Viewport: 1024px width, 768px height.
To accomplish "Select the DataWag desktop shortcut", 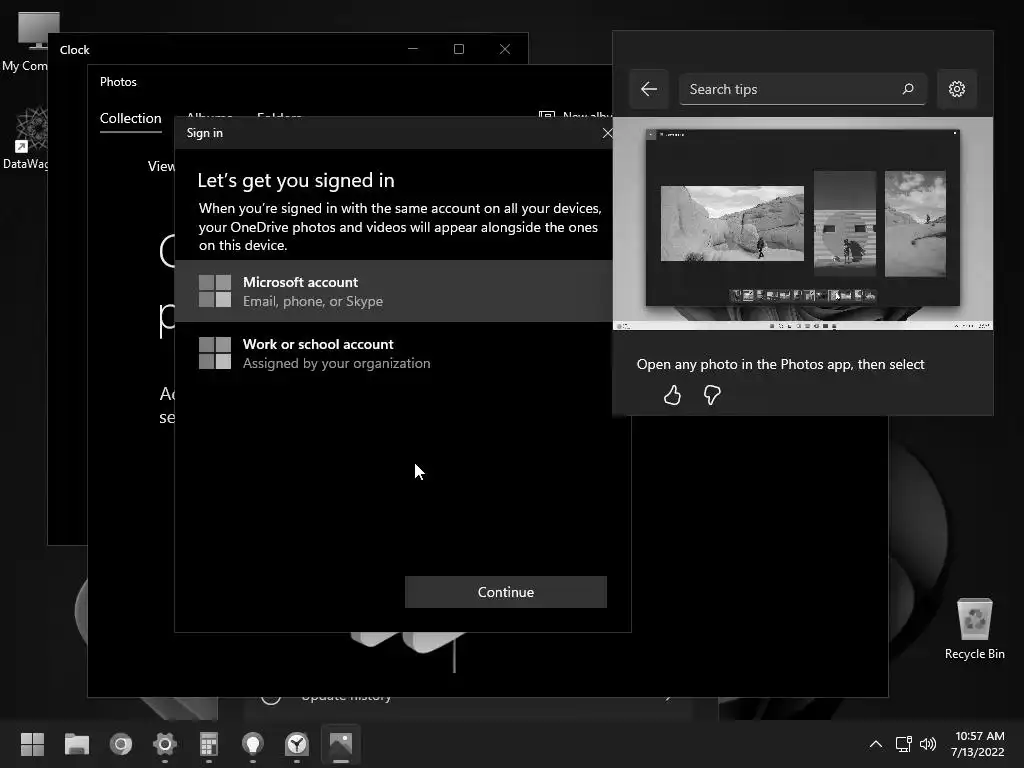I will point(25,138).
